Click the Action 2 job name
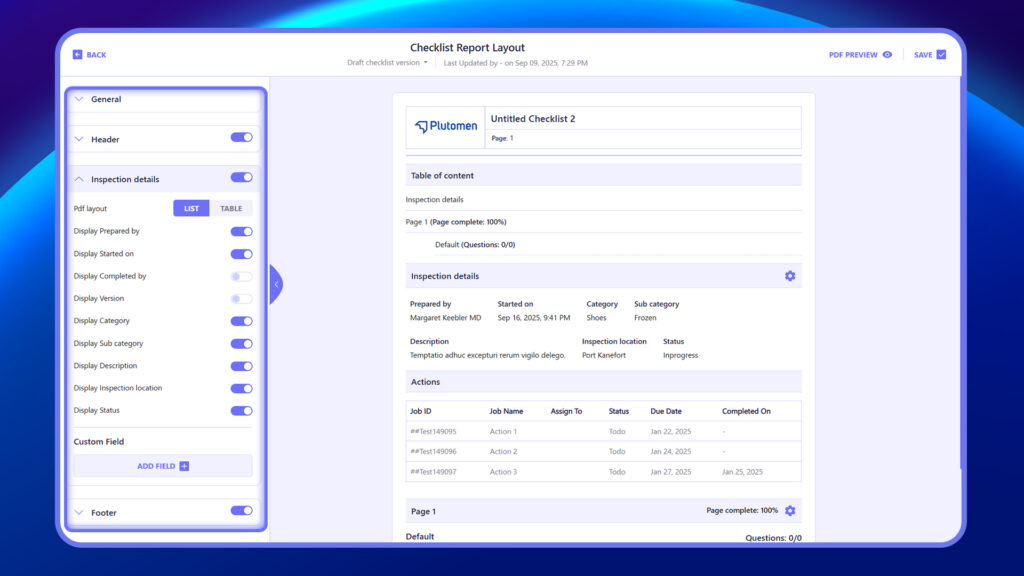 pos(503,452)
